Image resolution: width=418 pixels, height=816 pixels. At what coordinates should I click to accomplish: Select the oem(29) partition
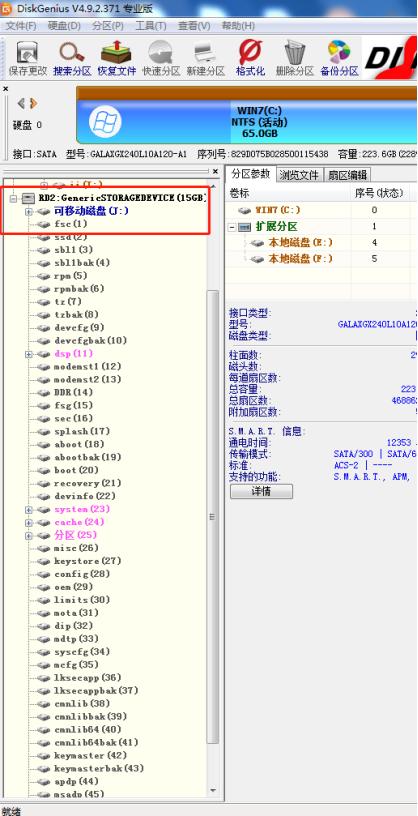click(73, 587)
